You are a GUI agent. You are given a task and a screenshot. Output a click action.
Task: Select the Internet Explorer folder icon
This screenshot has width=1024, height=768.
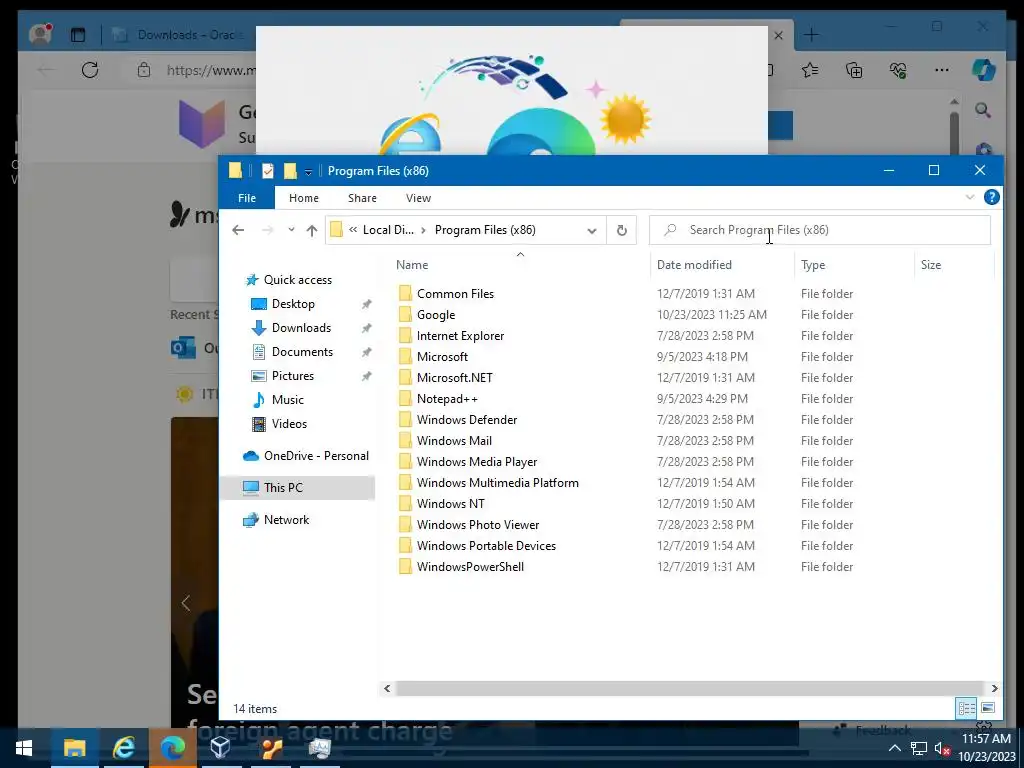pyautogui.click(x=405, y=335)
